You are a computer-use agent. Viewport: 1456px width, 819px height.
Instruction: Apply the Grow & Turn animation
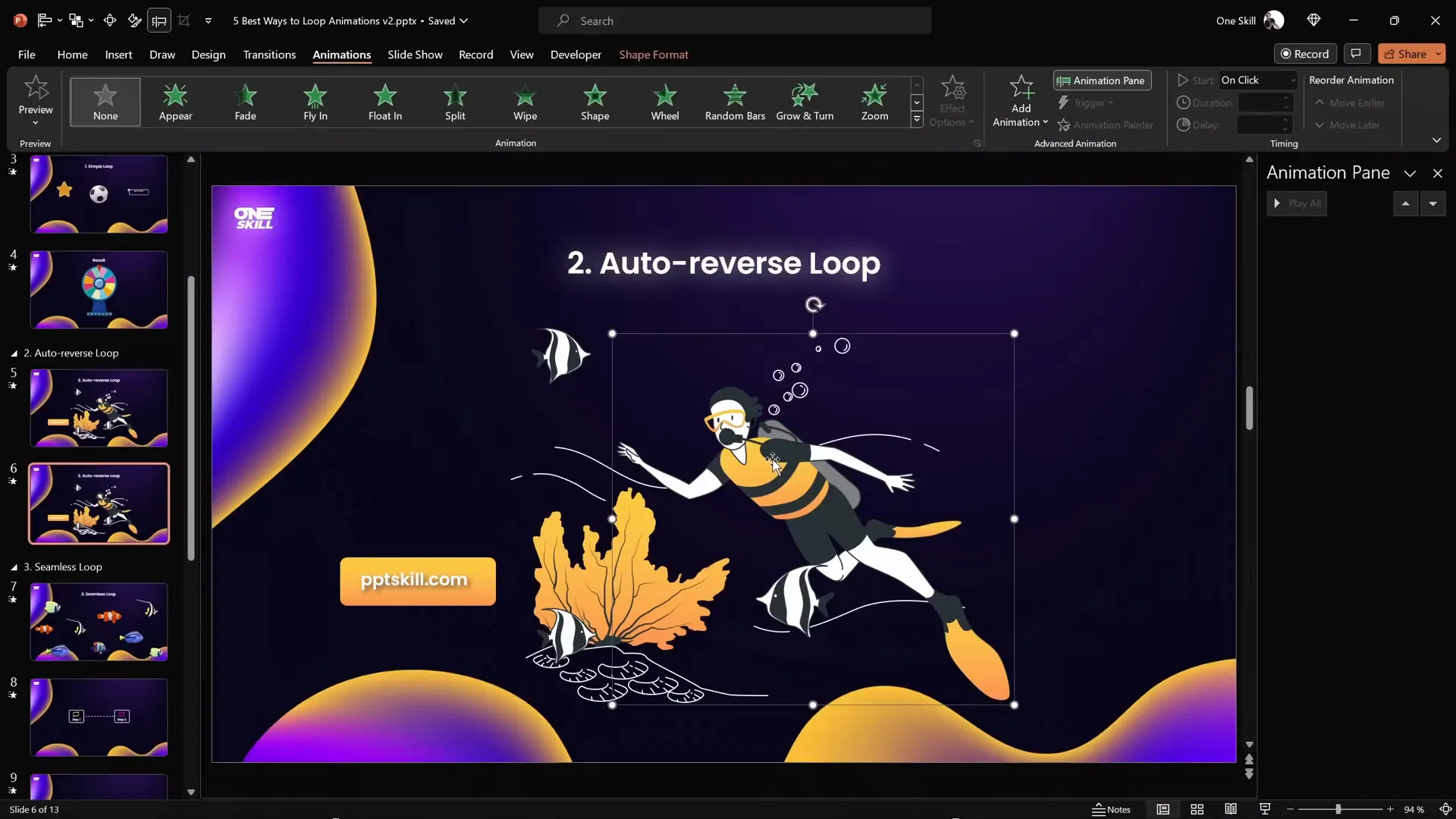tap(805, 102)
